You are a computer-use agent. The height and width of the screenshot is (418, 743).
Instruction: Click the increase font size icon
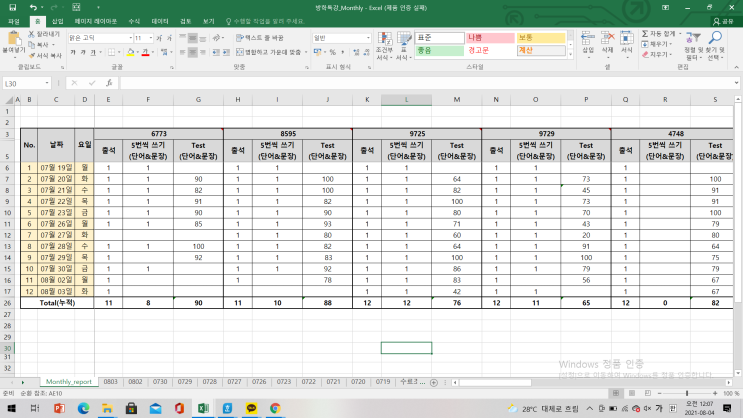tap(159, 38)
